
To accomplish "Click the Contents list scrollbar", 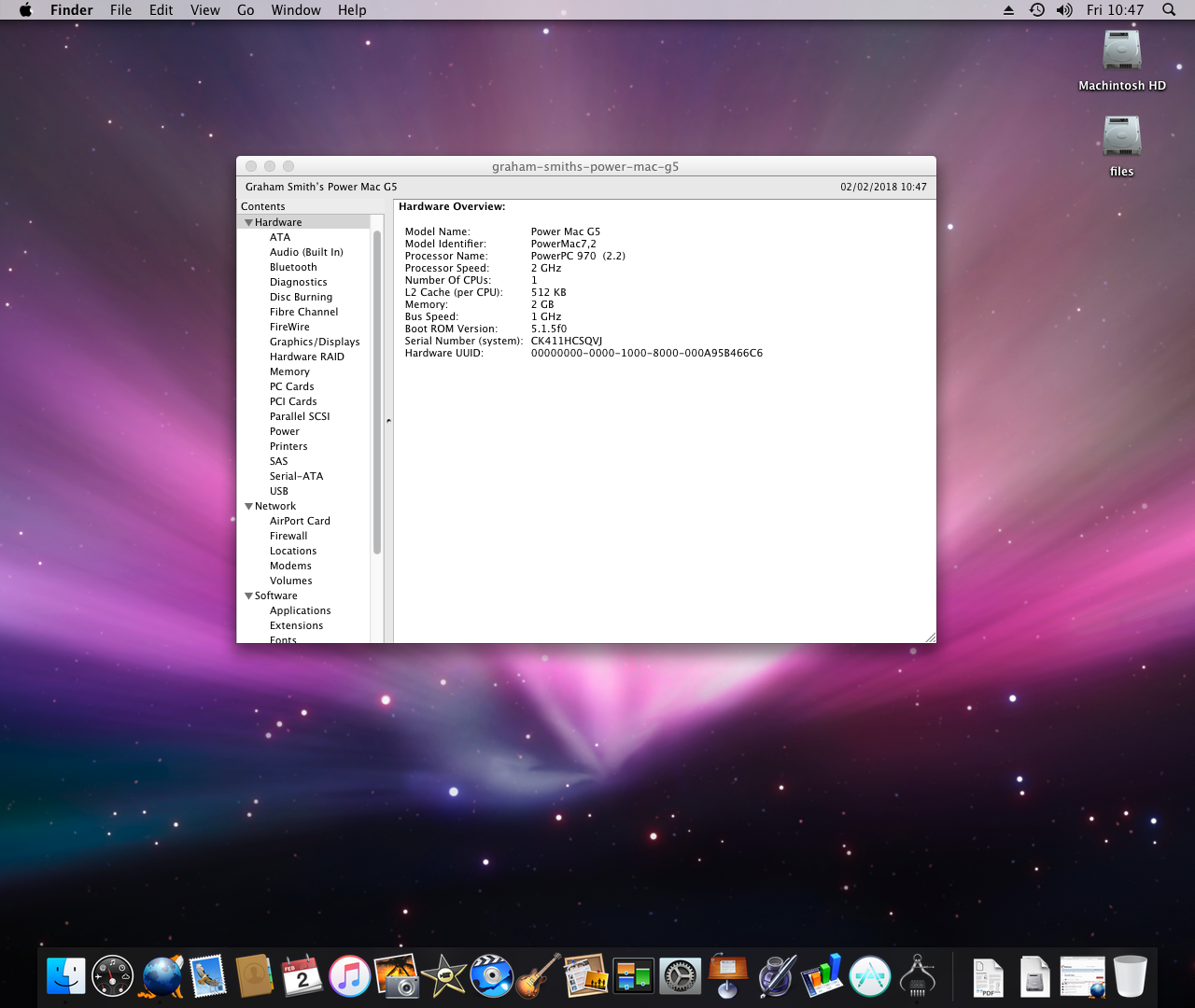I will pyautogui.click(x=377, y=392).
